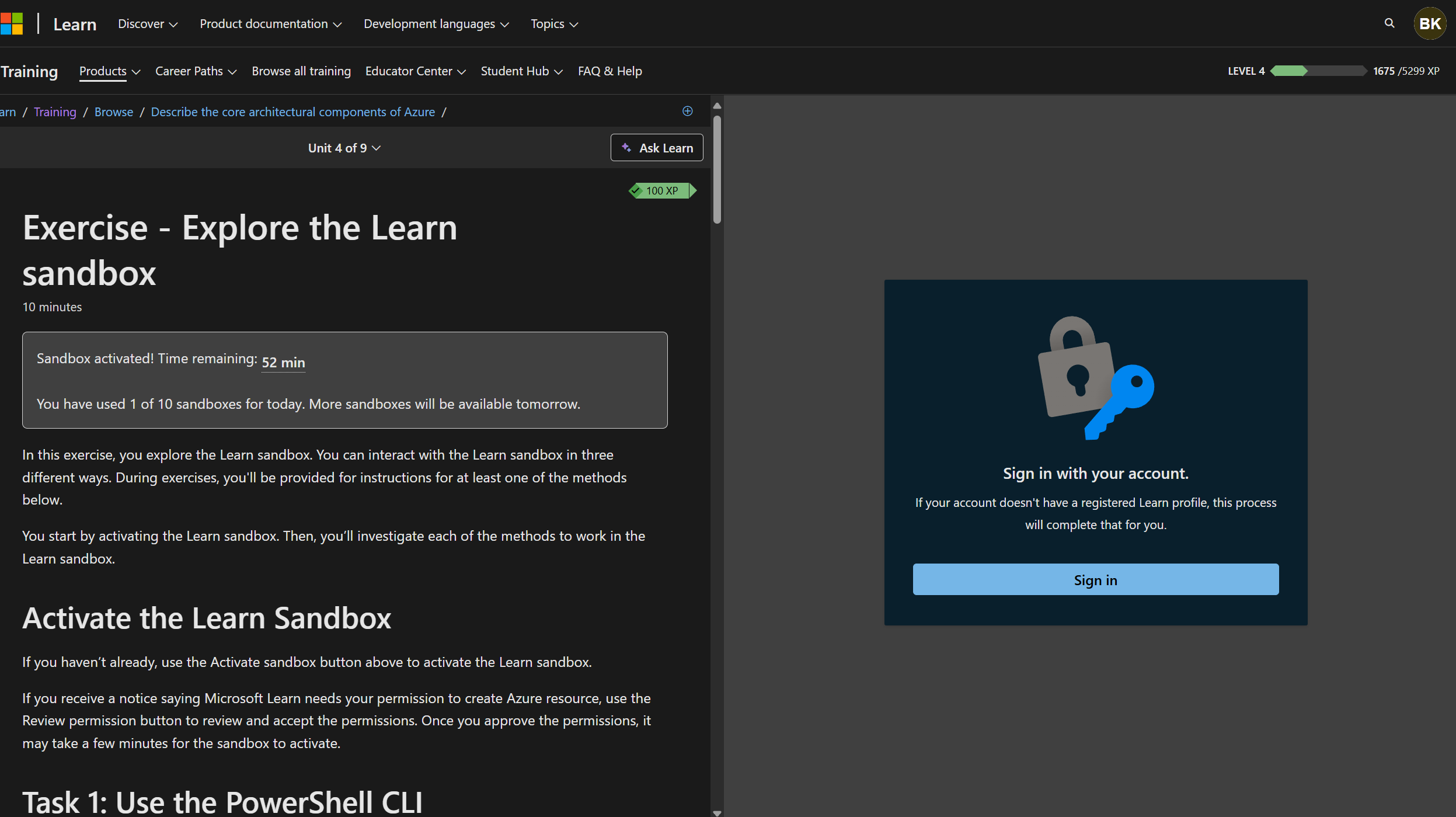Select Browse all training
The width and height of the screenshot is (1456, 817).
point(301,71)
